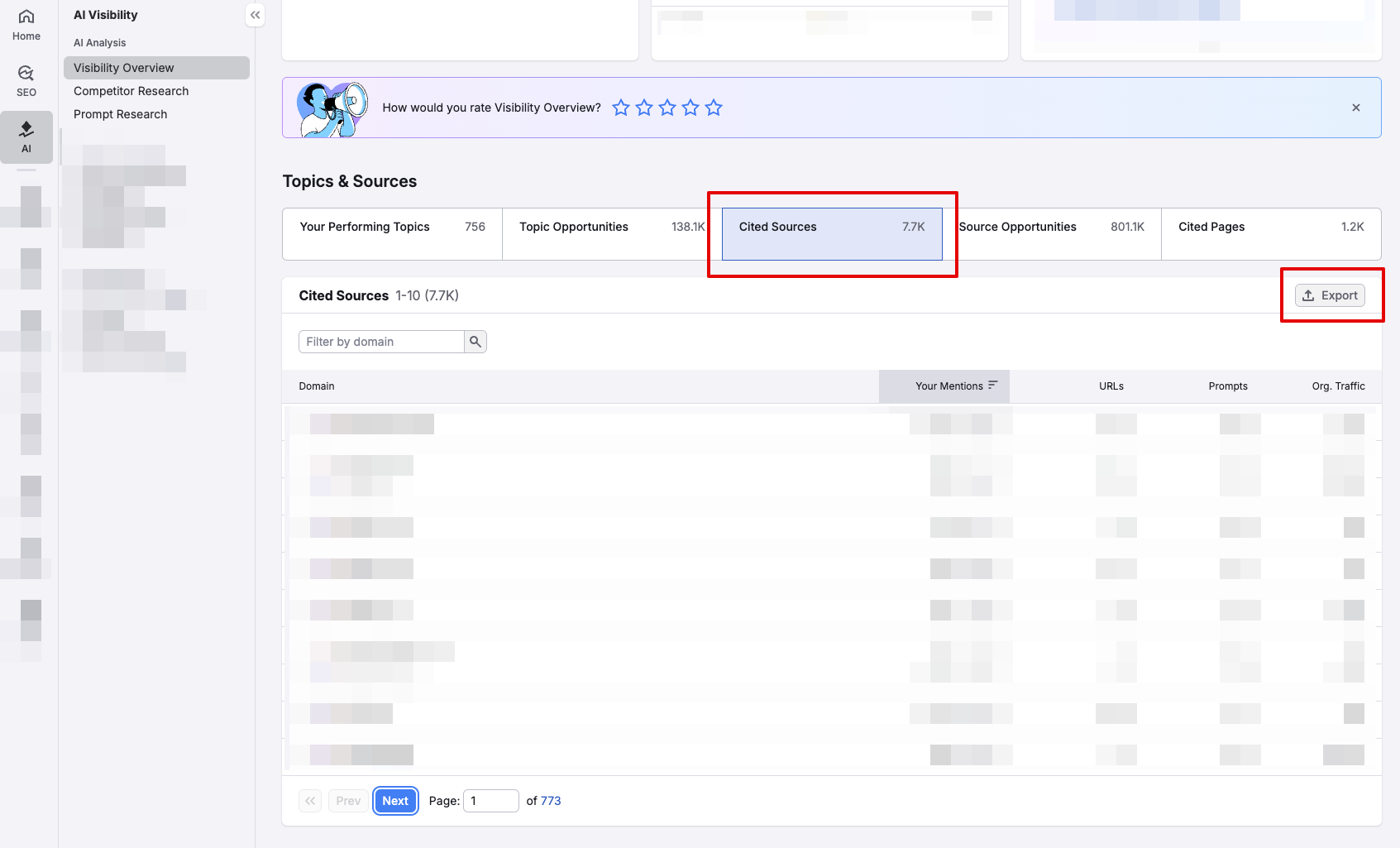This screenshot has height=848, width=1400.
Task: Click the Domain column header
Action: (317, 386)
